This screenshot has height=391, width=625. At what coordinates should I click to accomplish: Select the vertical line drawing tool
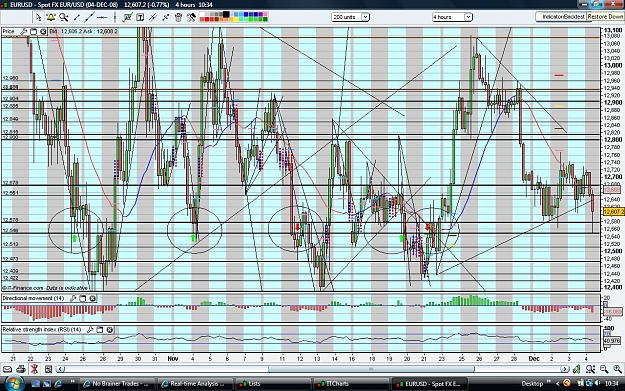click(x=115, y=17)
